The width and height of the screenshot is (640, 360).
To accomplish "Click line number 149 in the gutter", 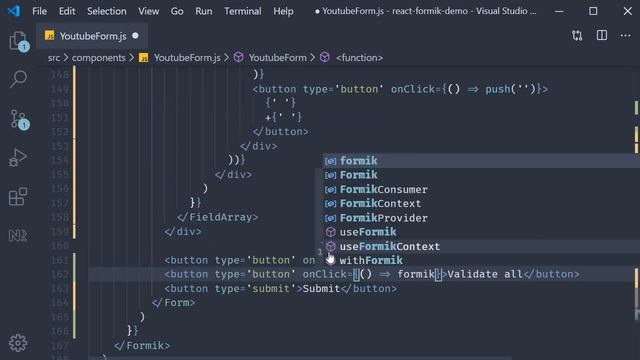I will [x=60, y=89].
